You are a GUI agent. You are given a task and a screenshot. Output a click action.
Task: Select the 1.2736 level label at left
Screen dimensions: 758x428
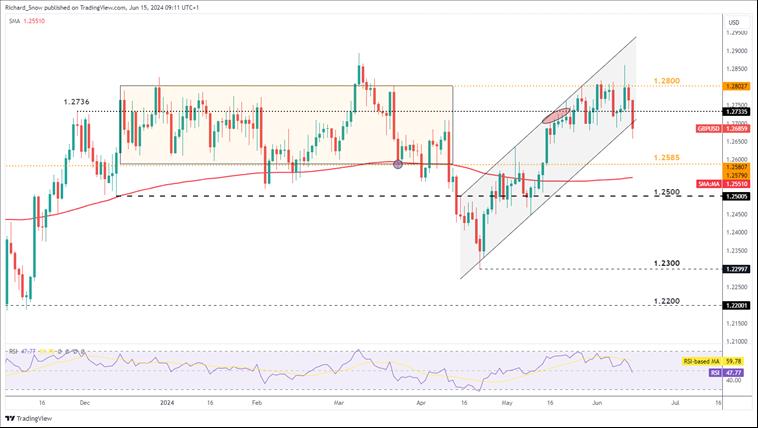coord(76,102)
